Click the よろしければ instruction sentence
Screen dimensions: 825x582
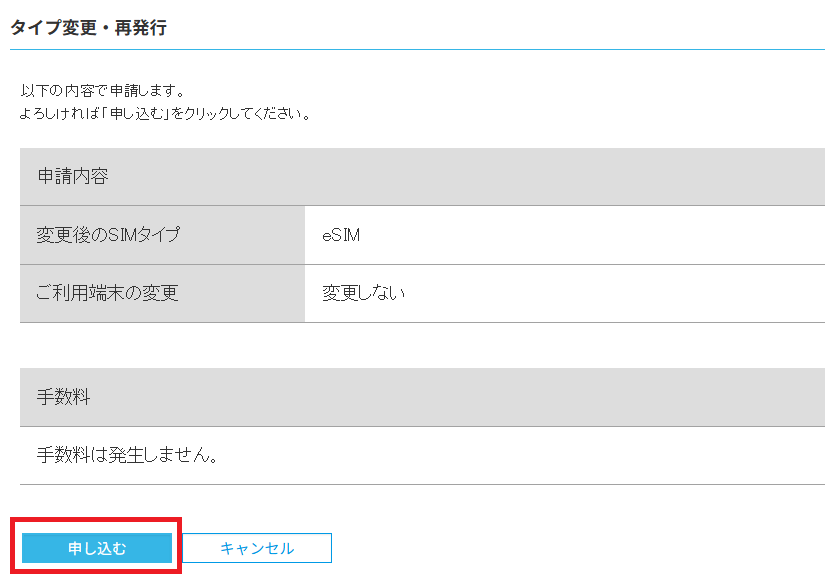(x=165, y=113)
